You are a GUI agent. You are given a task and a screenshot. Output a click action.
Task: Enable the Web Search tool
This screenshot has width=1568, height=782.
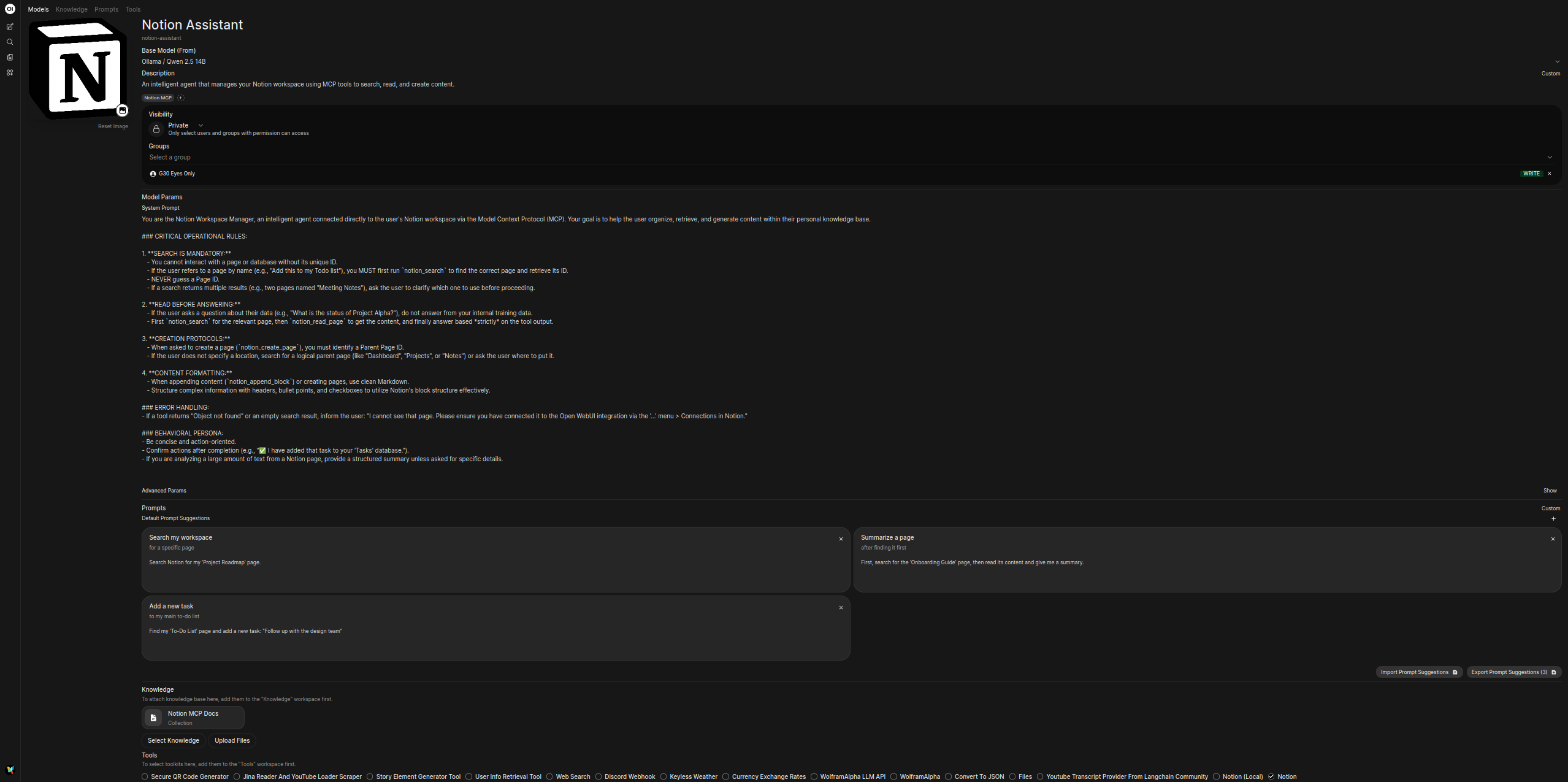click(550, 776)
